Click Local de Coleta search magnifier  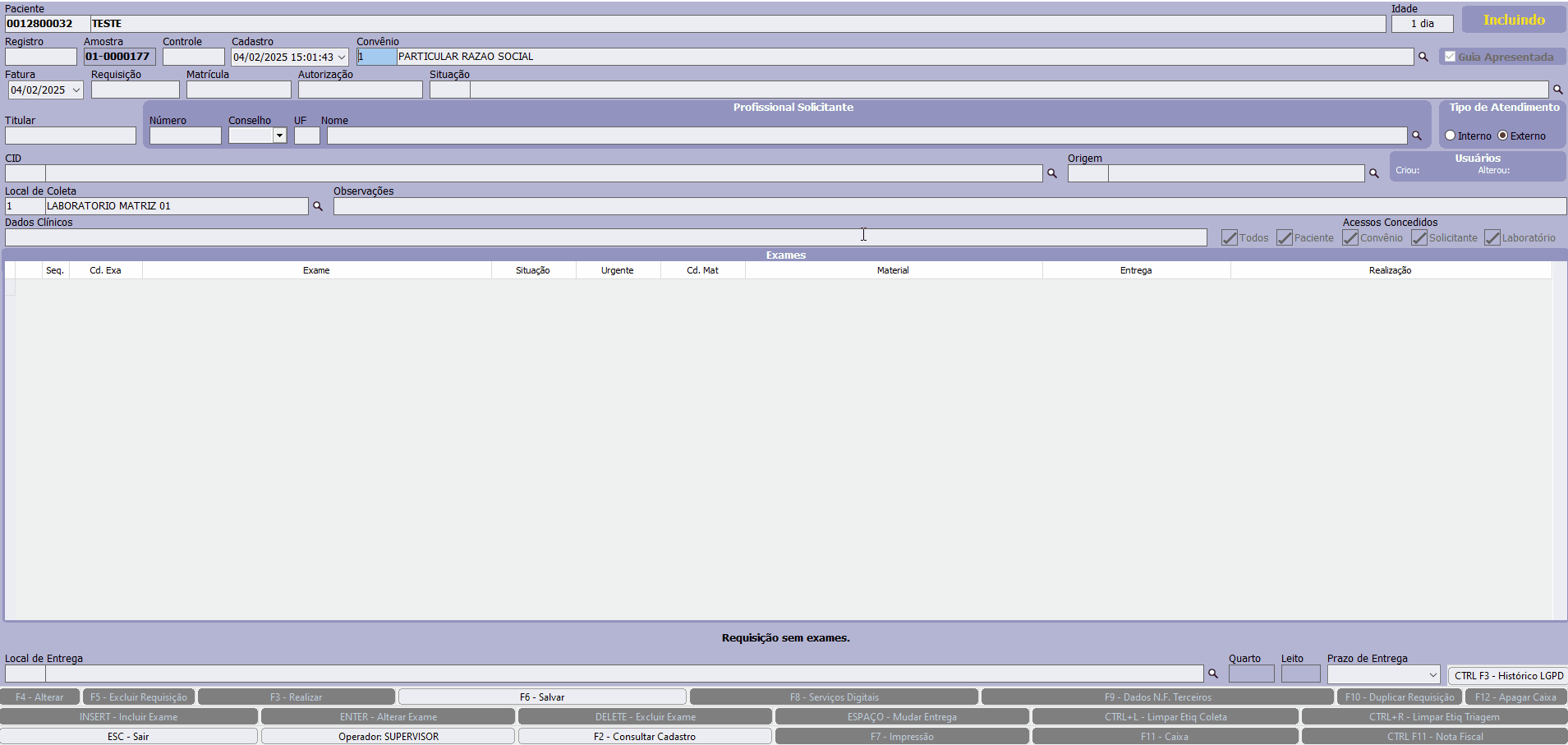(x=318, y=206)
